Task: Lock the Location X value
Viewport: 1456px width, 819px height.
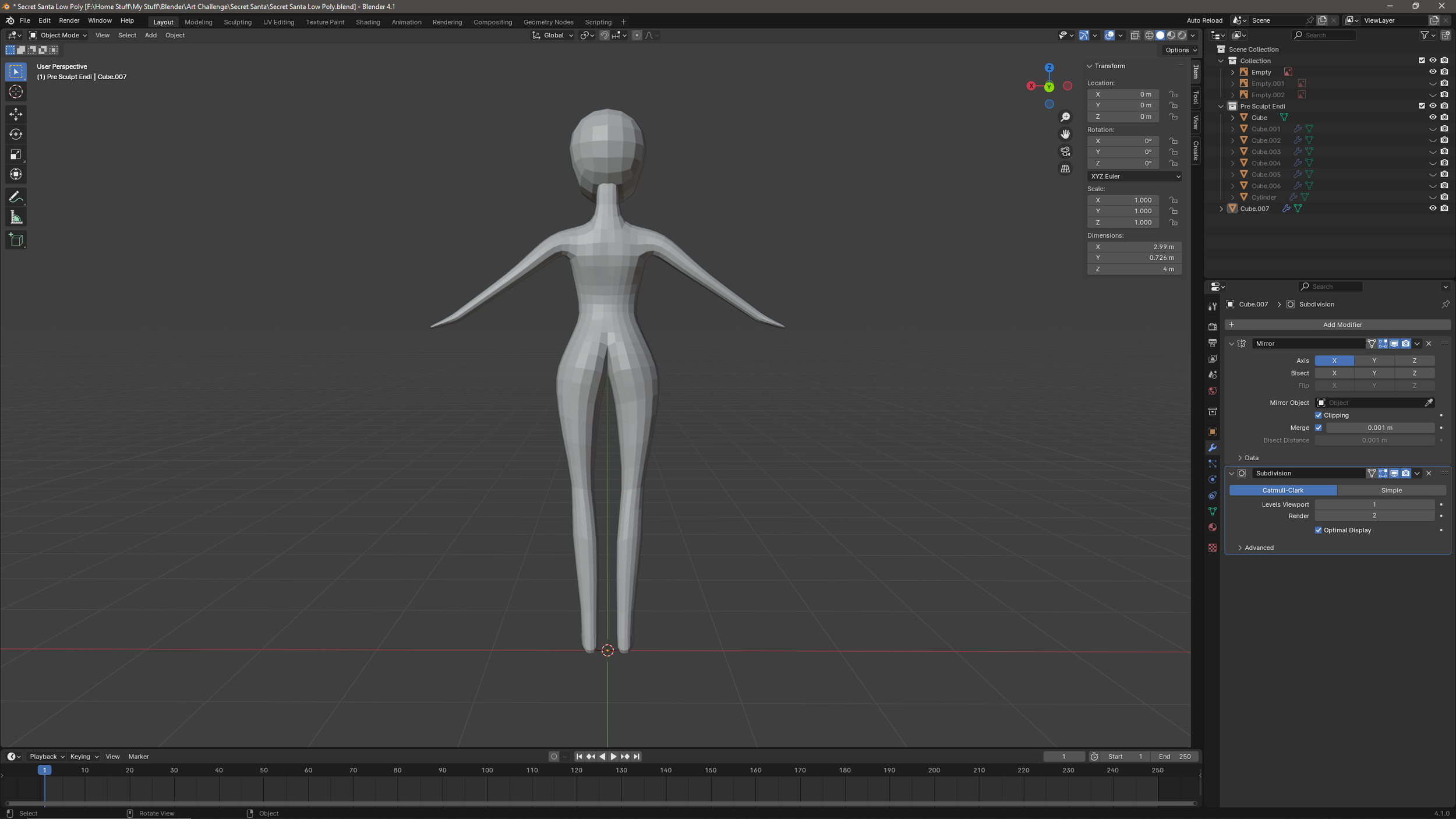Action: tap(1174, 94)
